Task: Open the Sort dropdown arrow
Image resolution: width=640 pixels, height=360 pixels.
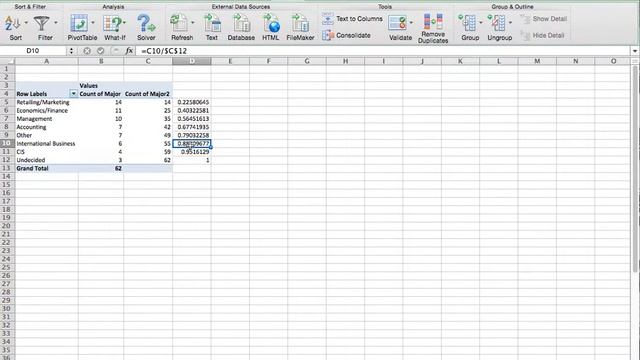Action: point(27,23)
